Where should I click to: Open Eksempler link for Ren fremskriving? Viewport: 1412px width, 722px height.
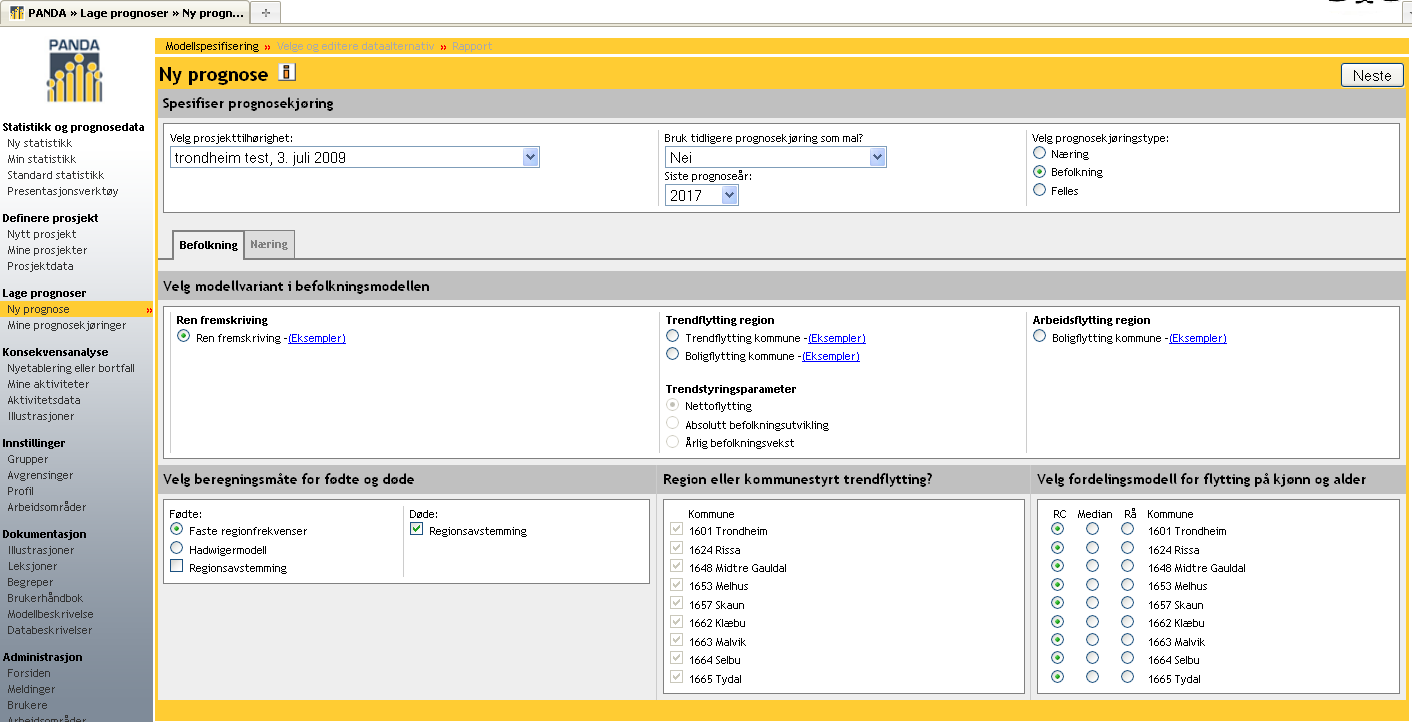click(317, 338)
